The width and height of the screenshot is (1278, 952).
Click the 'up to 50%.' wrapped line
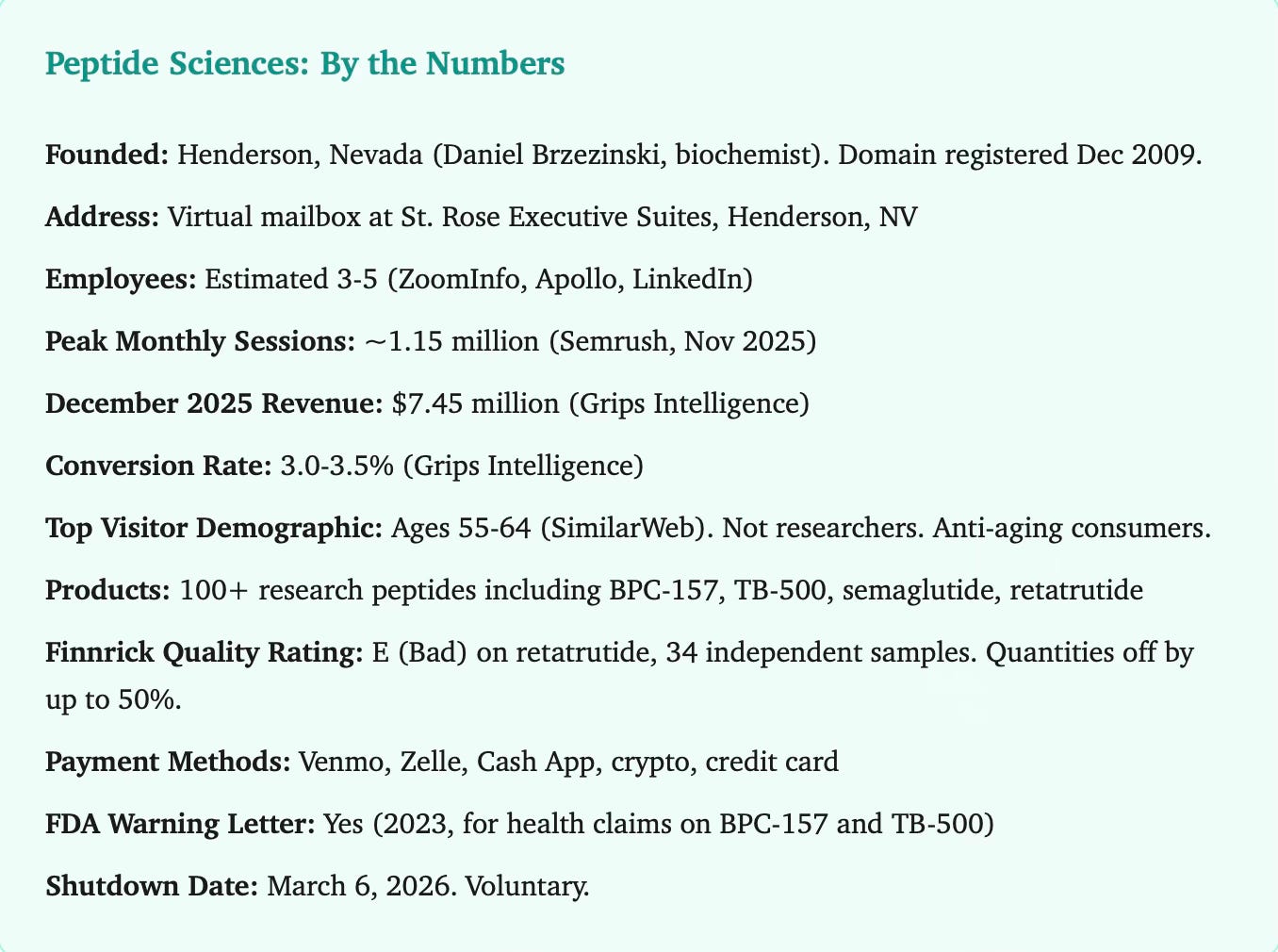[x=113, y=700]
